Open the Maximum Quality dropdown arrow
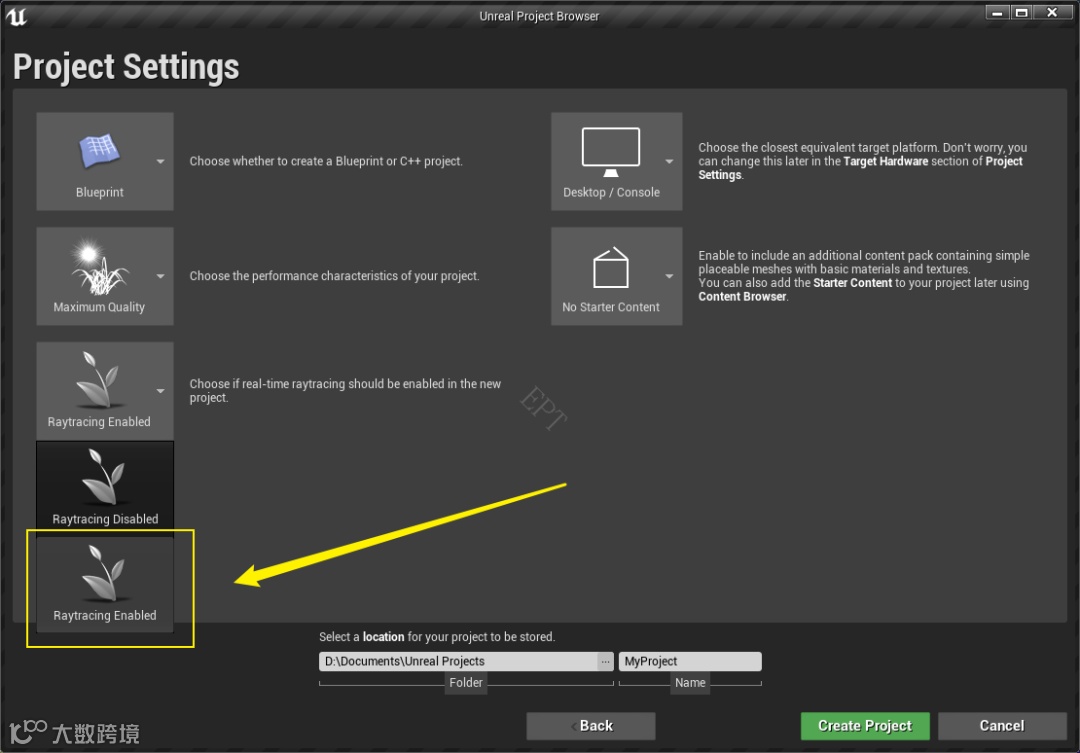The image size is (1080, 753). (x=160, y=276)
